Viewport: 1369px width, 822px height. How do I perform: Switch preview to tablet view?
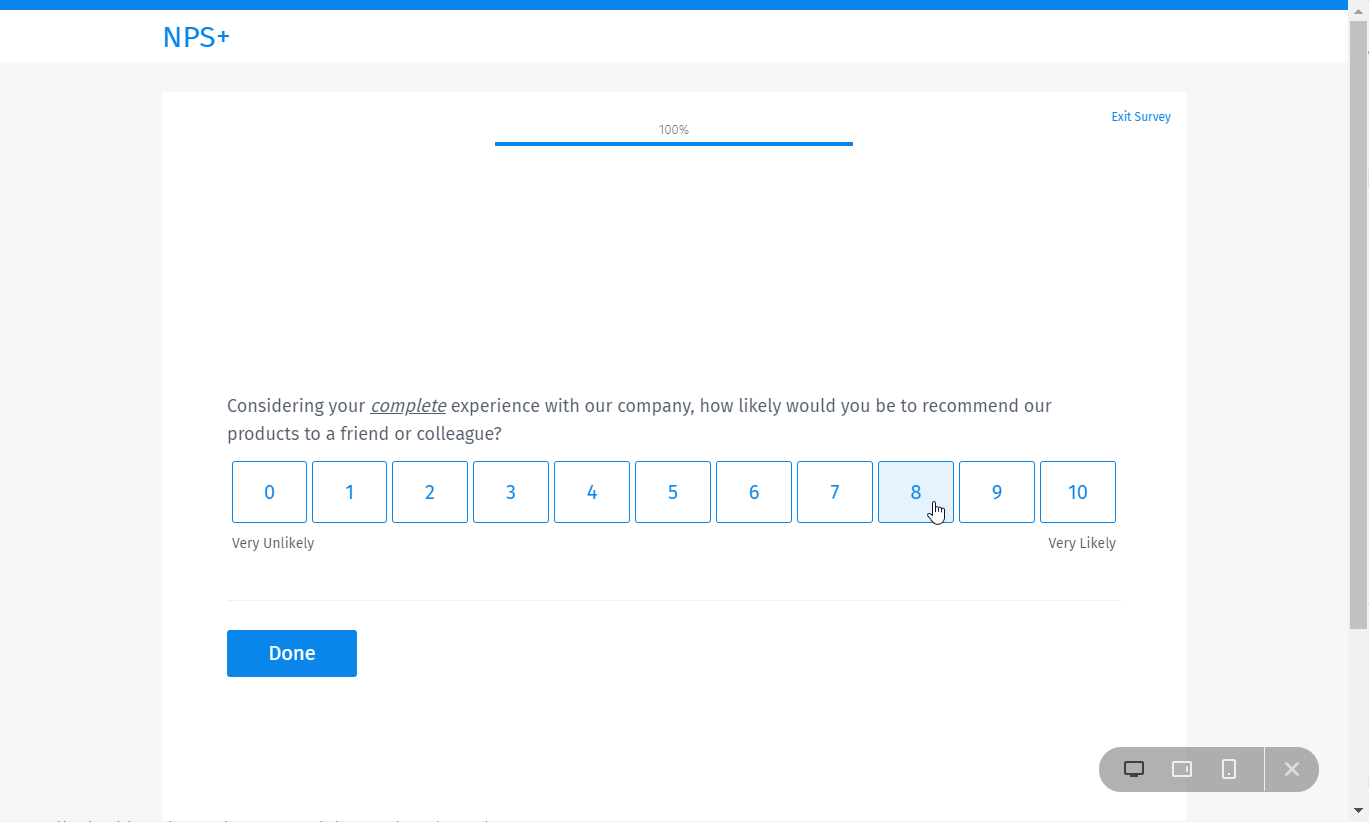1181,769
